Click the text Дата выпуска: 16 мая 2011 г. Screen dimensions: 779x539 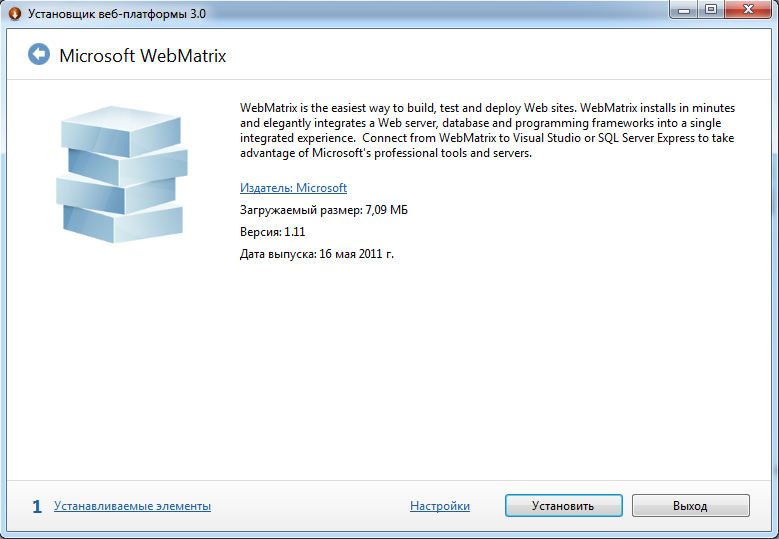point(316,254)
